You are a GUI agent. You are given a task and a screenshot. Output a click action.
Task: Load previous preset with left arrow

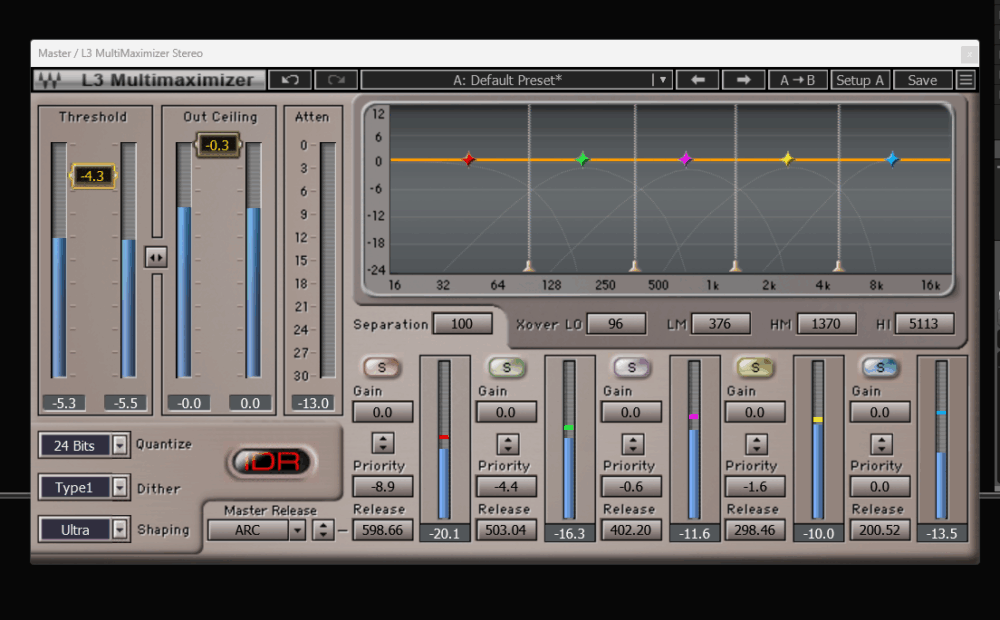(x=698, y=80)
